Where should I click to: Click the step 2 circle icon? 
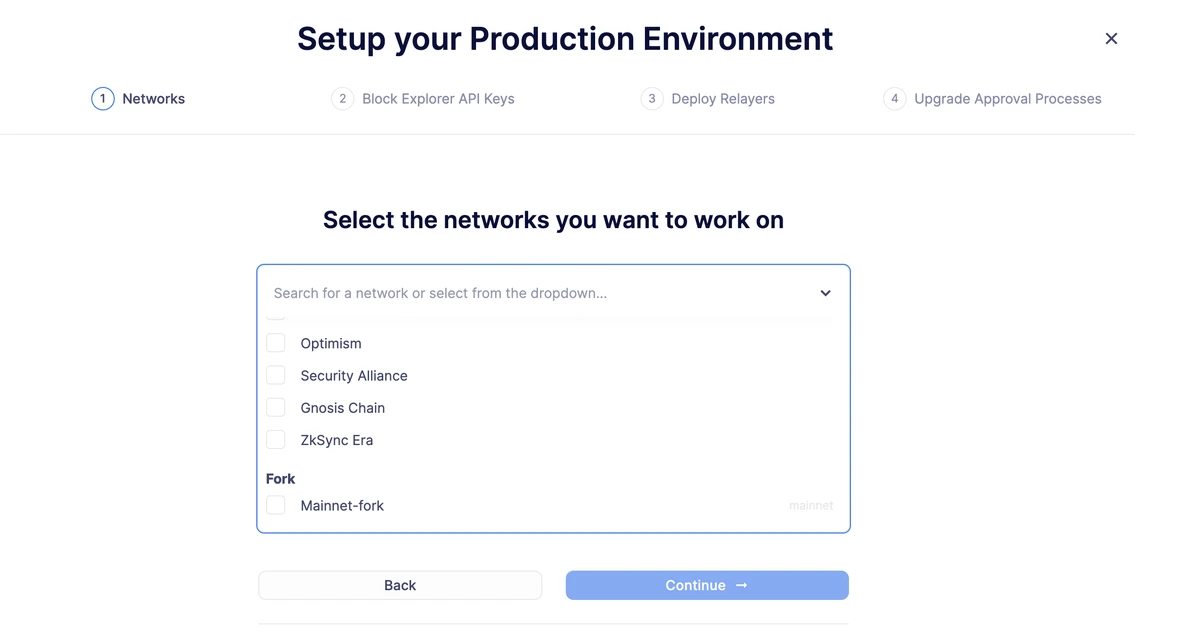tap(342, 99)
